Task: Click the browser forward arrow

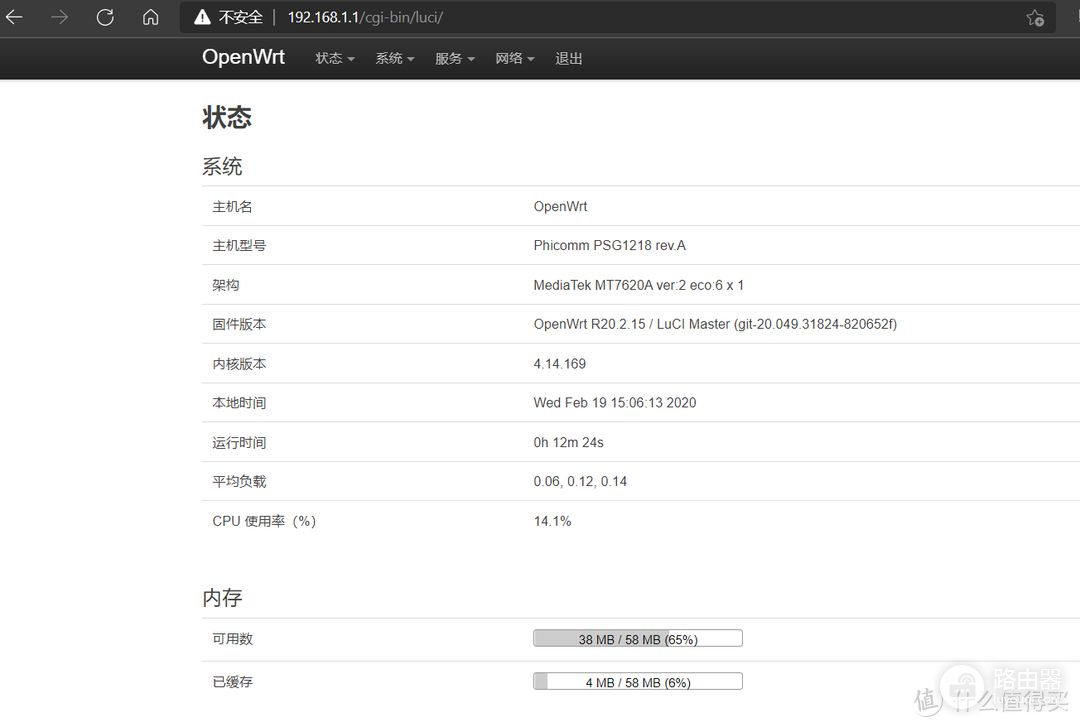Action: (59, 18)
